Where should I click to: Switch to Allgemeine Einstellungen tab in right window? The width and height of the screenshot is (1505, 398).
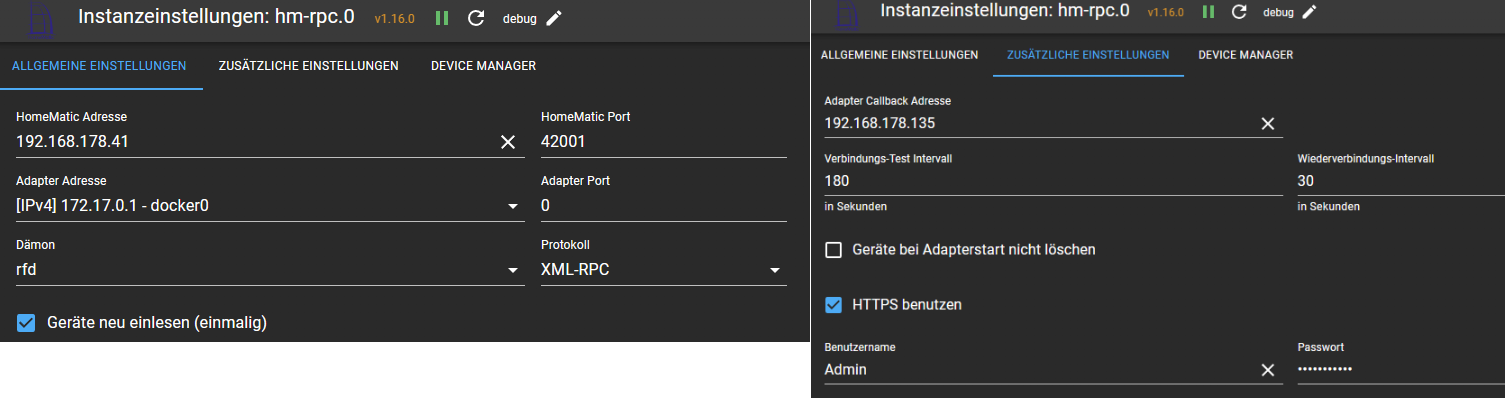click(x=899, y=55)
